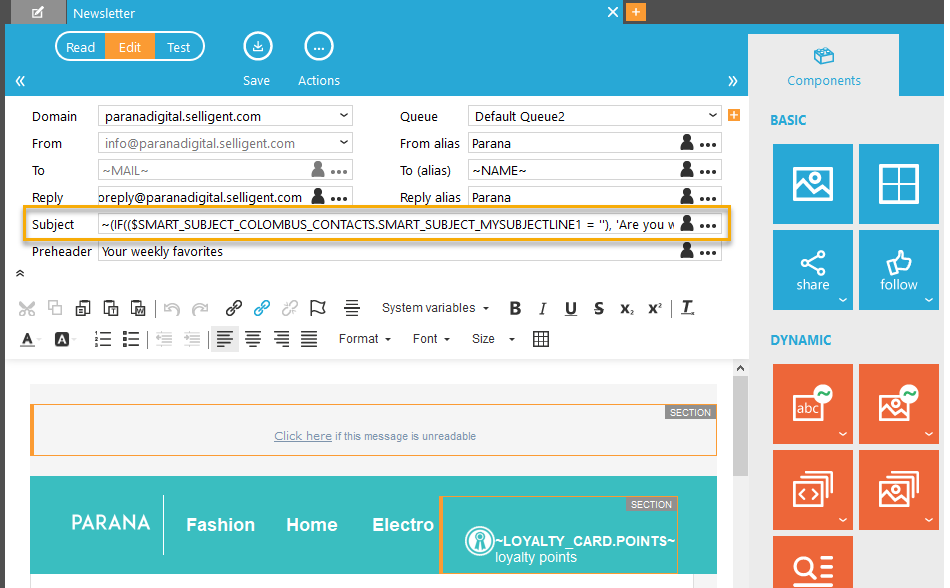950x588 pixels.
Task: Click into the Preheader field
Action: click(388, 252)
